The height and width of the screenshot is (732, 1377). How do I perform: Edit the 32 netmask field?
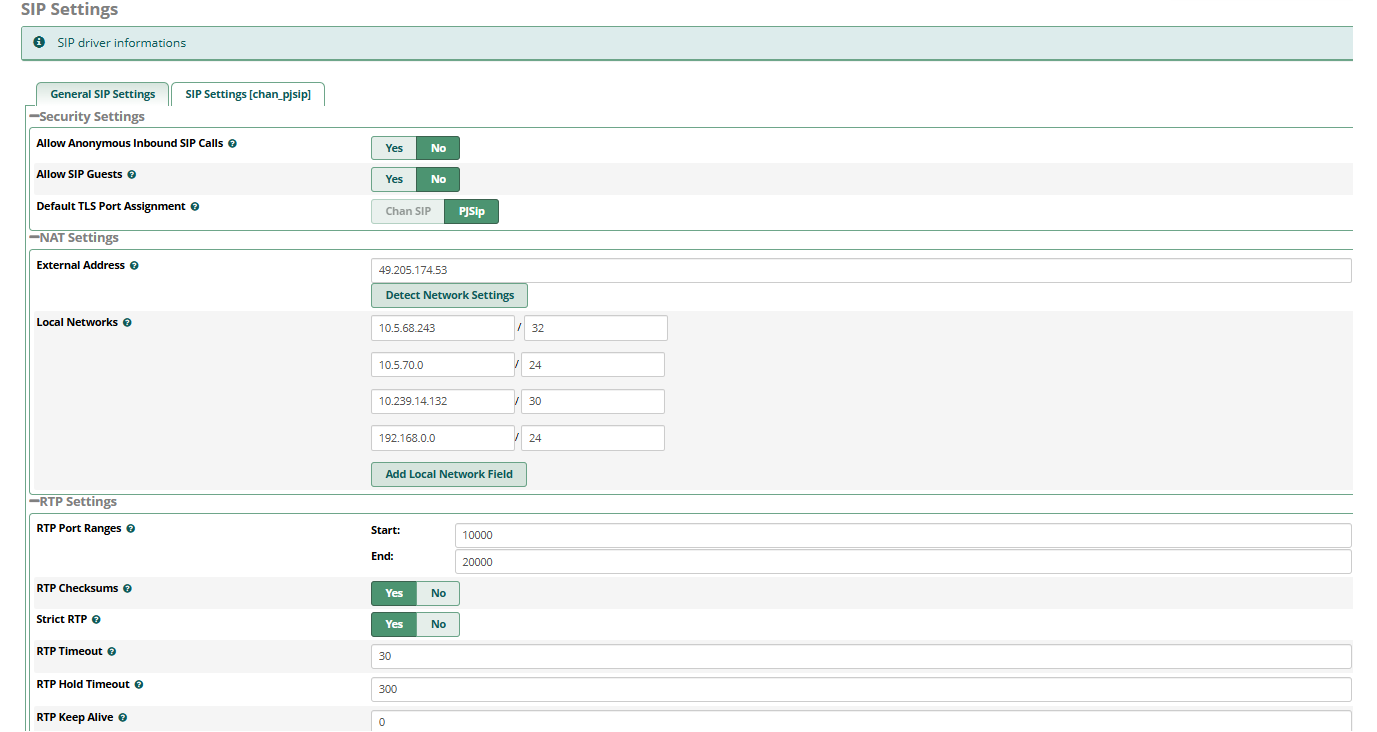596,328
